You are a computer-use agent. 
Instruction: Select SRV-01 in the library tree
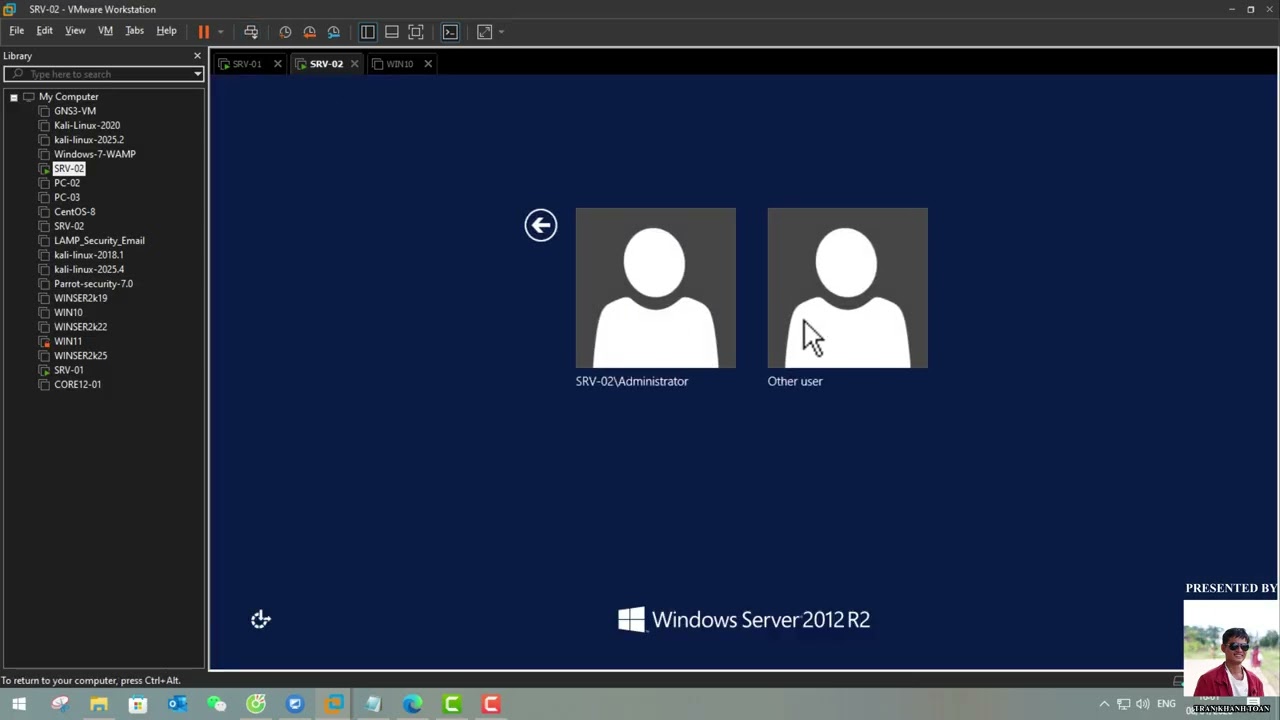(x=69, y=370)
